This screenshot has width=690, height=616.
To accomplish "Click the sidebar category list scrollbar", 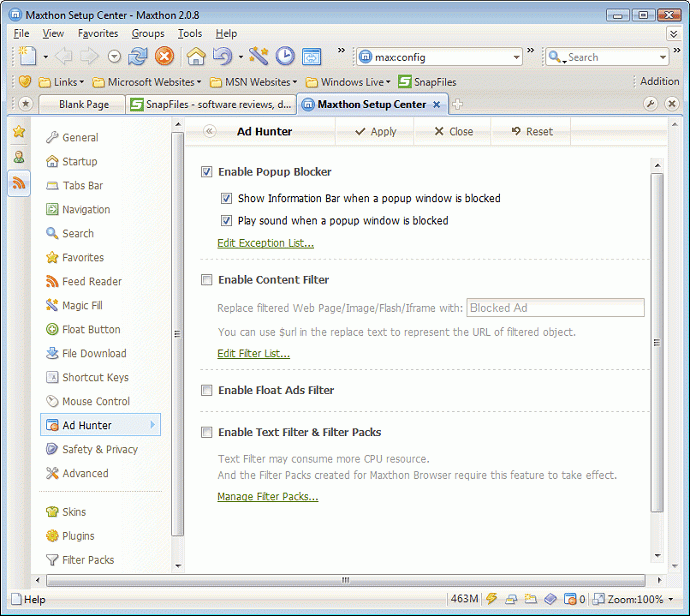I will (x=177, y=334).
